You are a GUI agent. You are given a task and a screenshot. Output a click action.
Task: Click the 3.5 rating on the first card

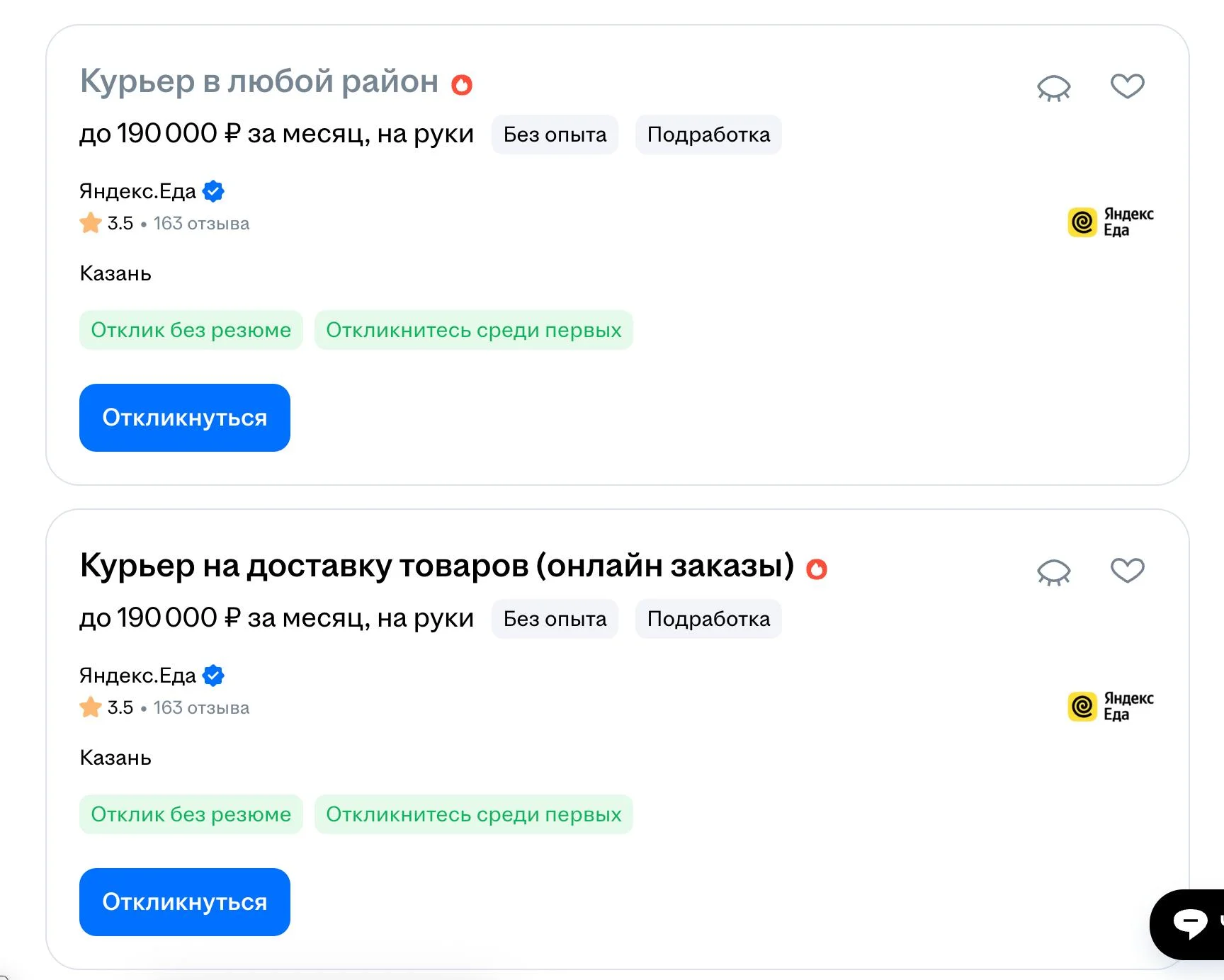pyautogui.click(x=118, y=223)
